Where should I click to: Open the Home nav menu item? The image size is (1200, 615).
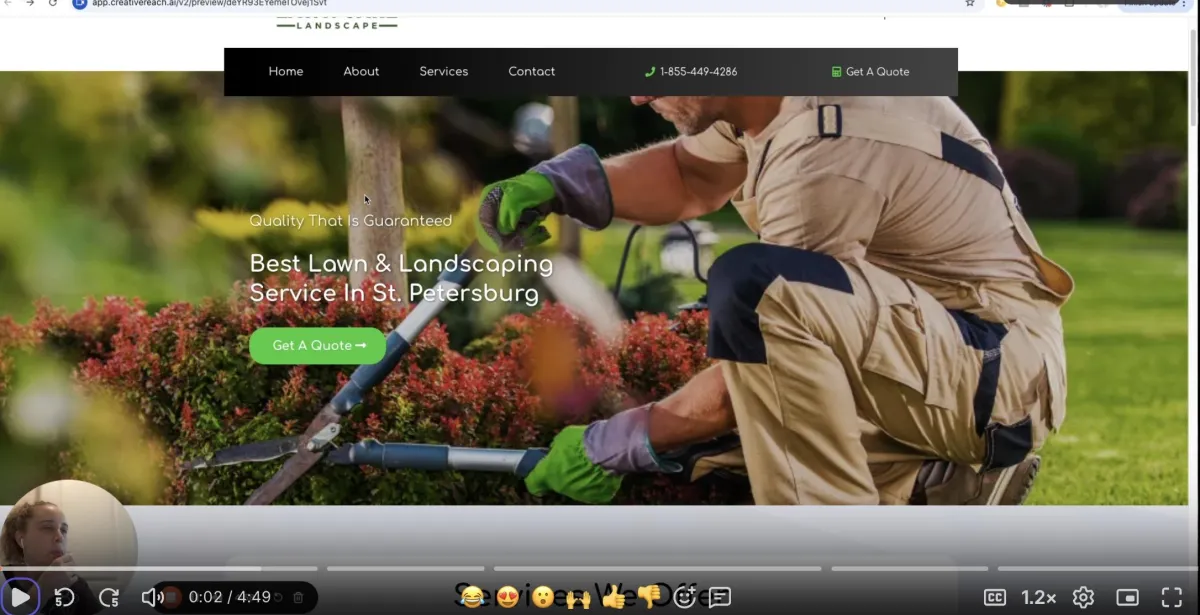286,72
